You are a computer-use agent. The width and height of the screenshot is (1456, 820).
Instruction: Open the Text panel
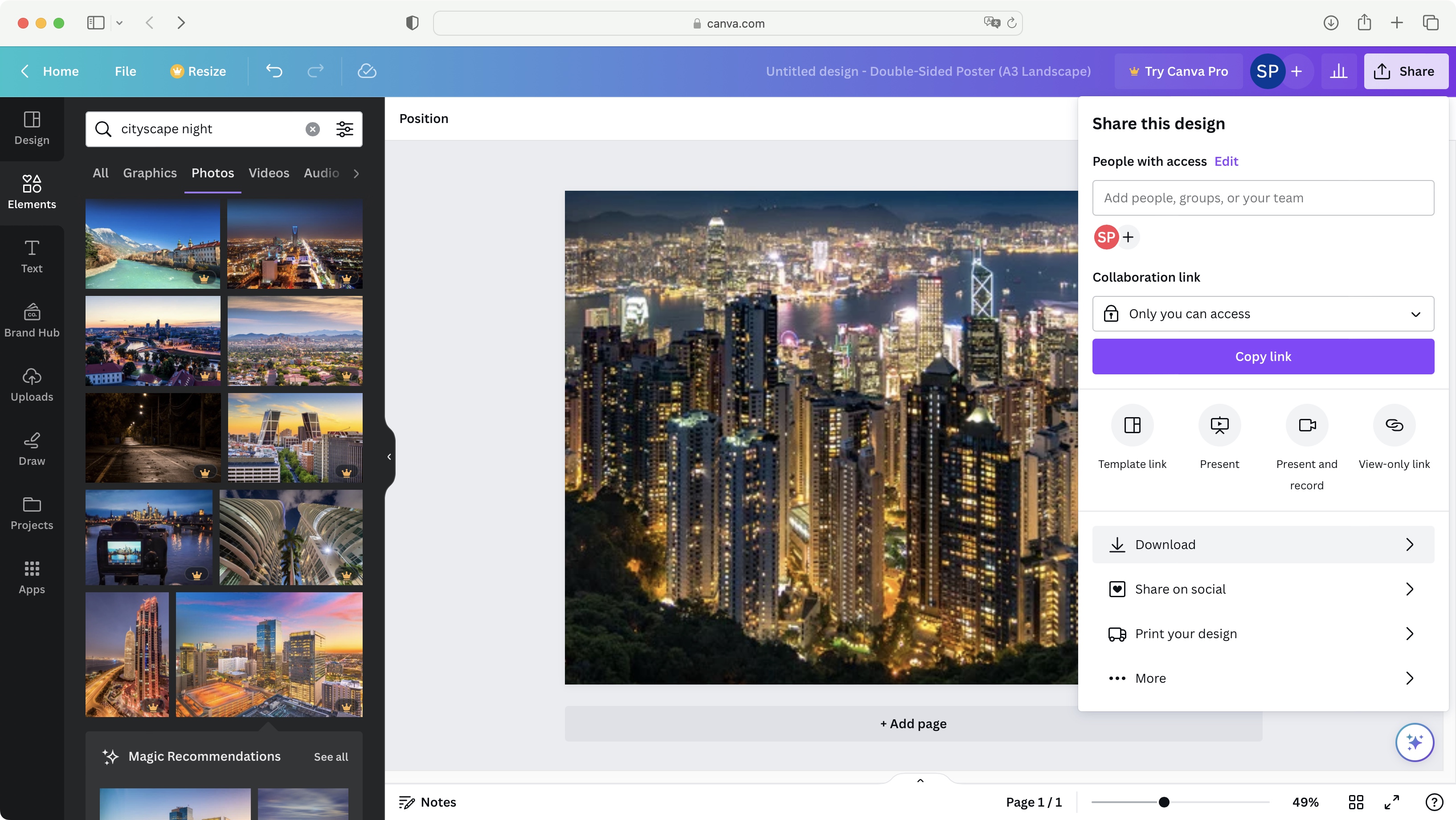pos(31,256)
